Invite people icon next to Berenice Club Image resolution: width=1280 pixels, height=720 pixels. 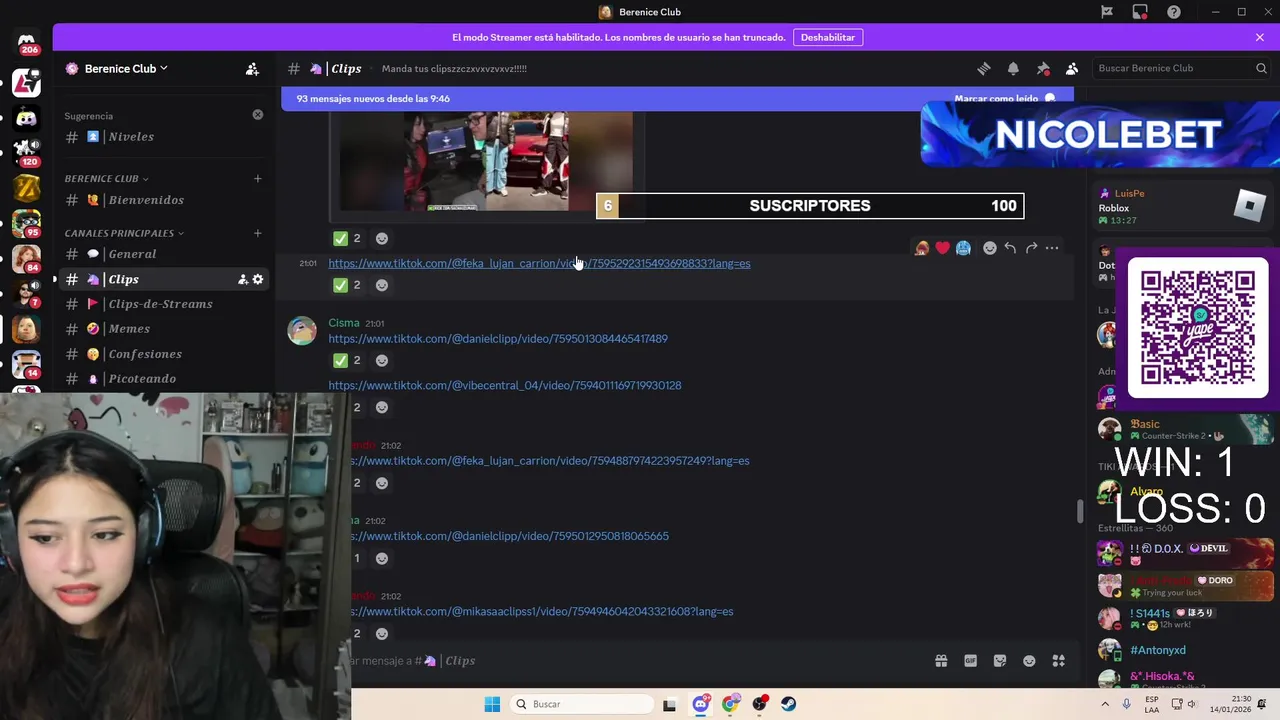click(x=252, y=69)
